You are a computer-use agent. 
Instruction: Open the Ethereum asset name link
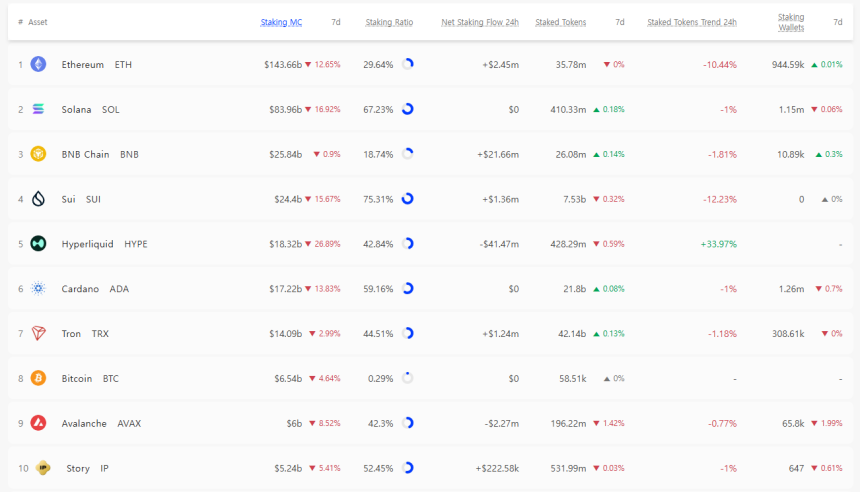pos(82,64)
